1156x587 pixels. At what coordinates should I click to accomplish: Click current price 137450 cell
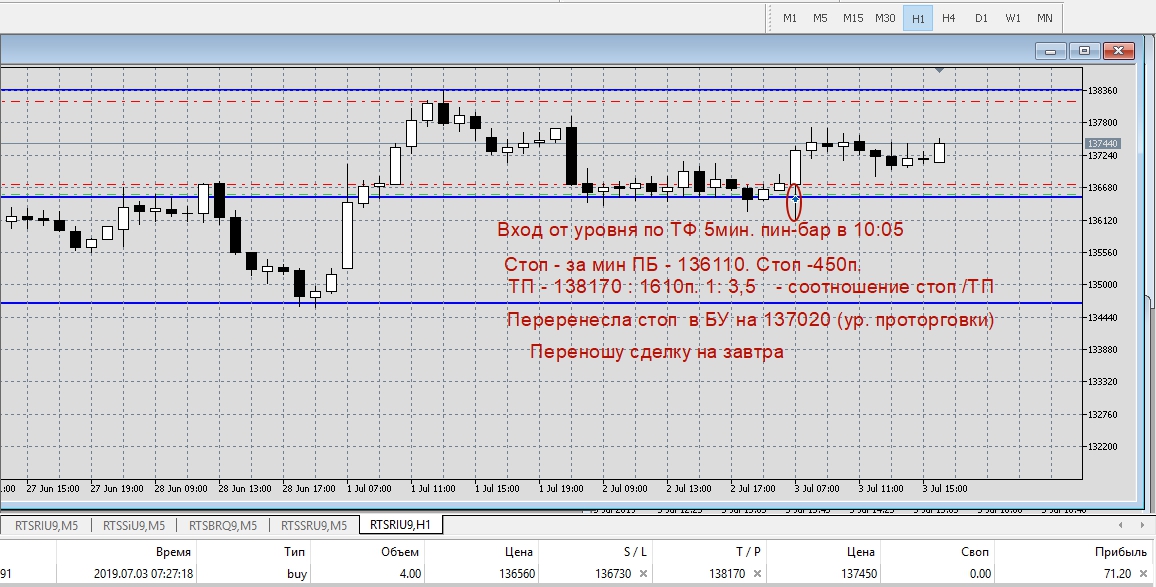(x=859, y=574)
